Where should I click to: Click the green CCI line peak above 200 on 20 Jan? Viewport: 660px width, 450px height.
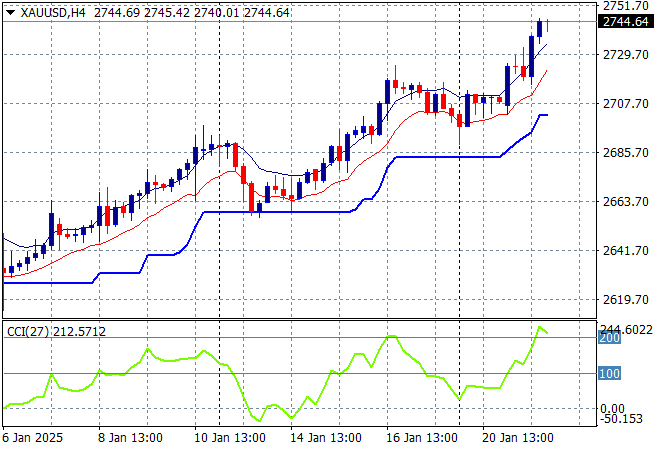pos(540,327)
